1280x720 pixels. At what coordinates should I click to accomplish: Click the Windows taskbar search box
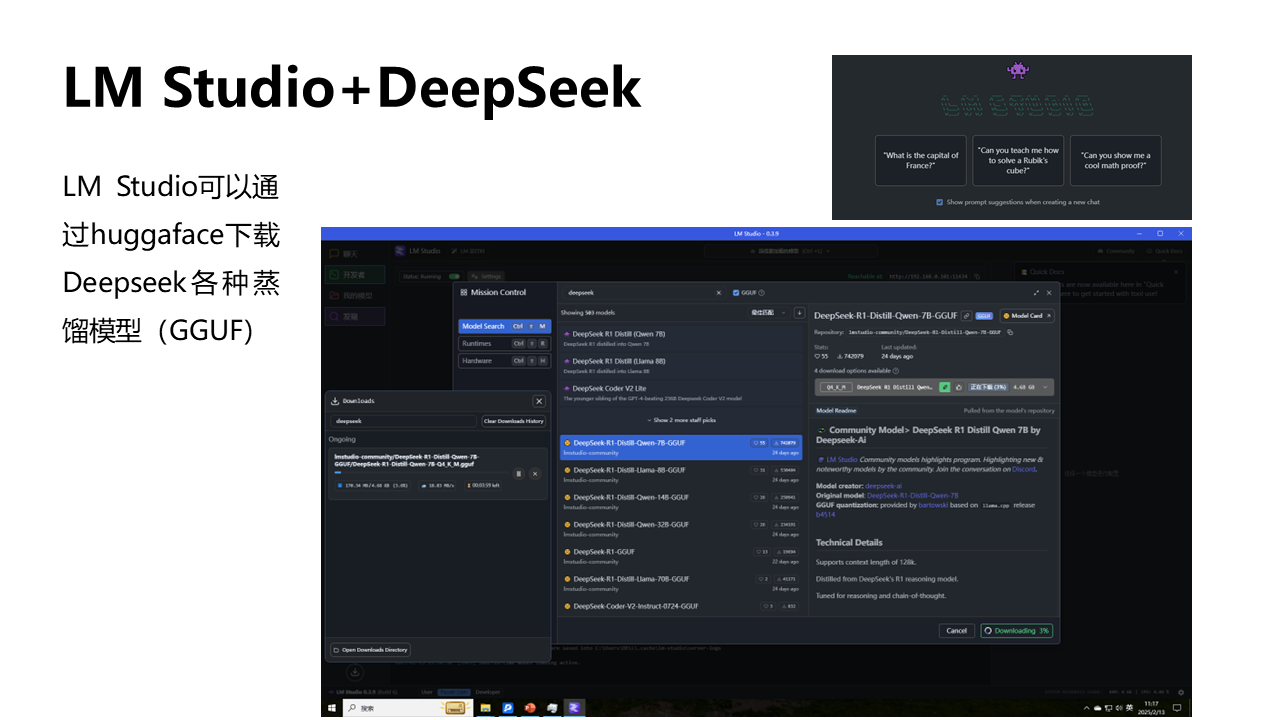[x=407, y=707]
